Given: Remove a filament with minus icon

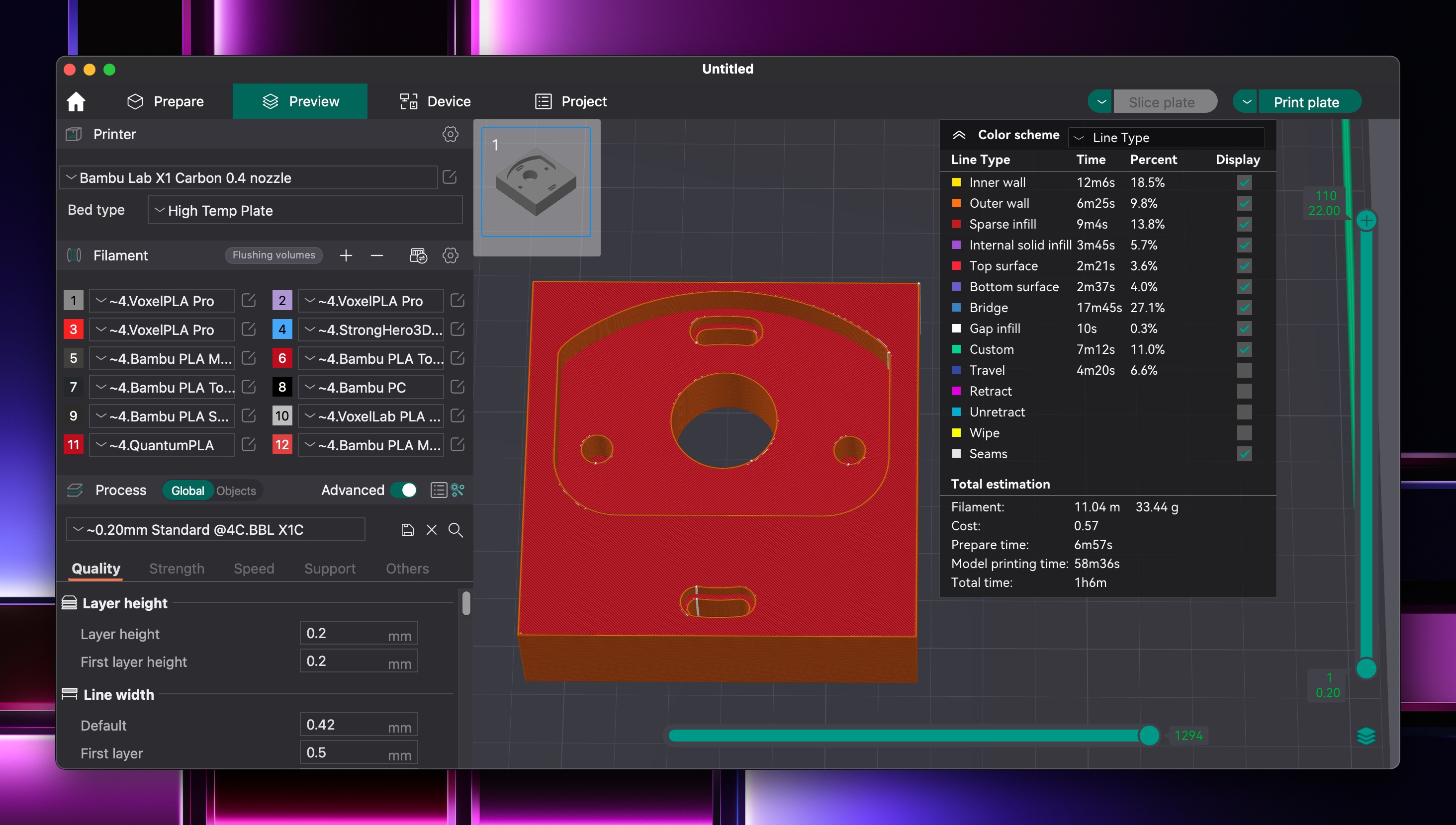Looking at the screenshot, I should [x=377, y=255].
